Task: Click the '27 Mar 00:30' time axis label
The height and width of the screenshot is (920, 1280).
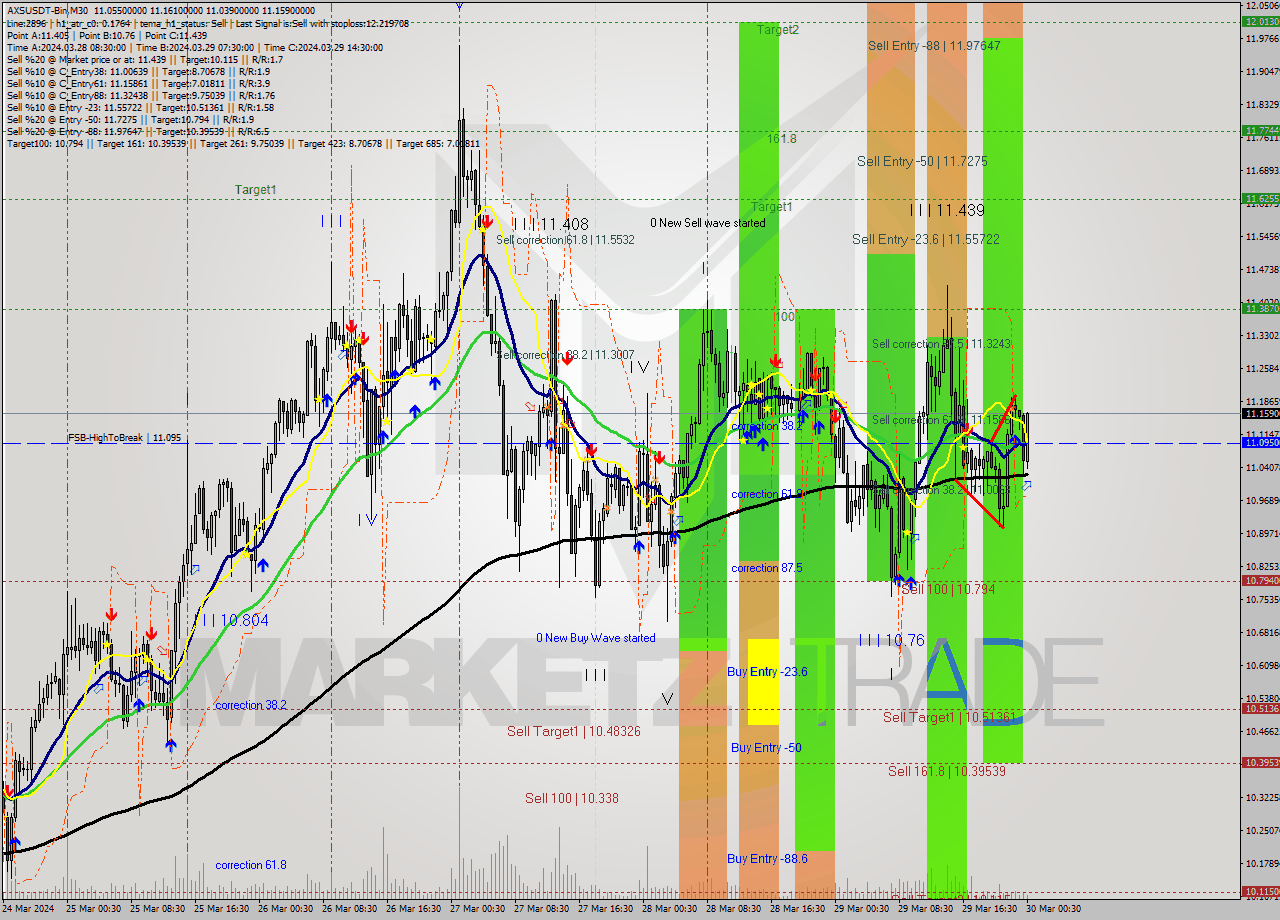Action: pos(475,909)
